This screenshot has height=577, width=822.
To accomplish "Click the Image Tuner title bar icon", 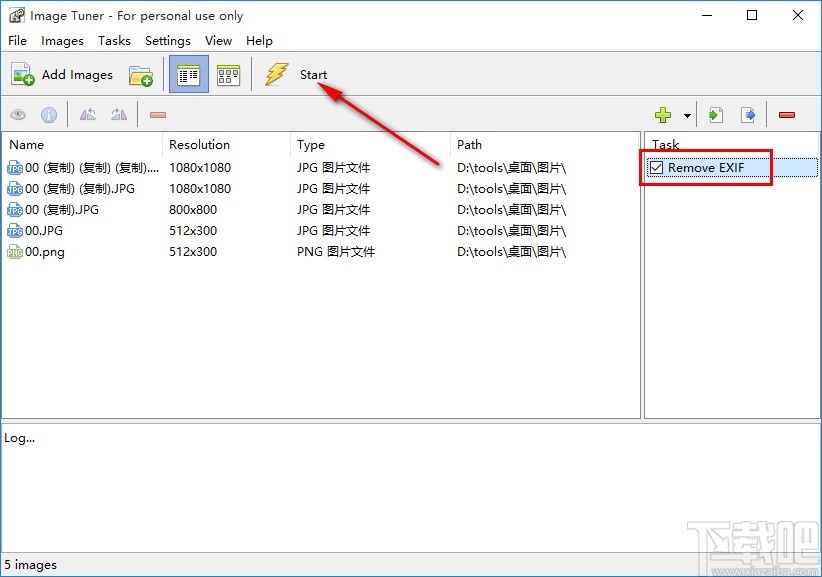I will (x=17, y=16).
